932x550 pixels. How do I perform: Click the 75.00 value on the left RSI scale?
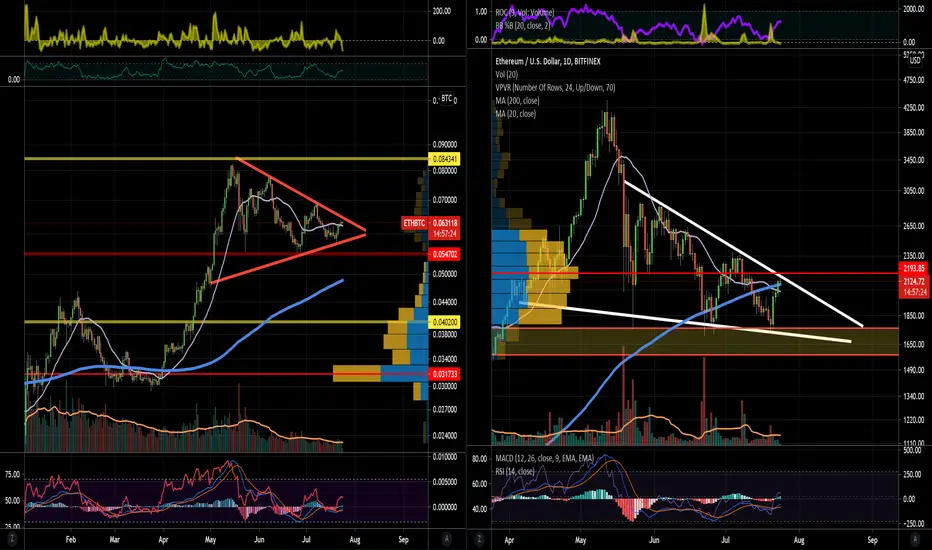point(12,474)
